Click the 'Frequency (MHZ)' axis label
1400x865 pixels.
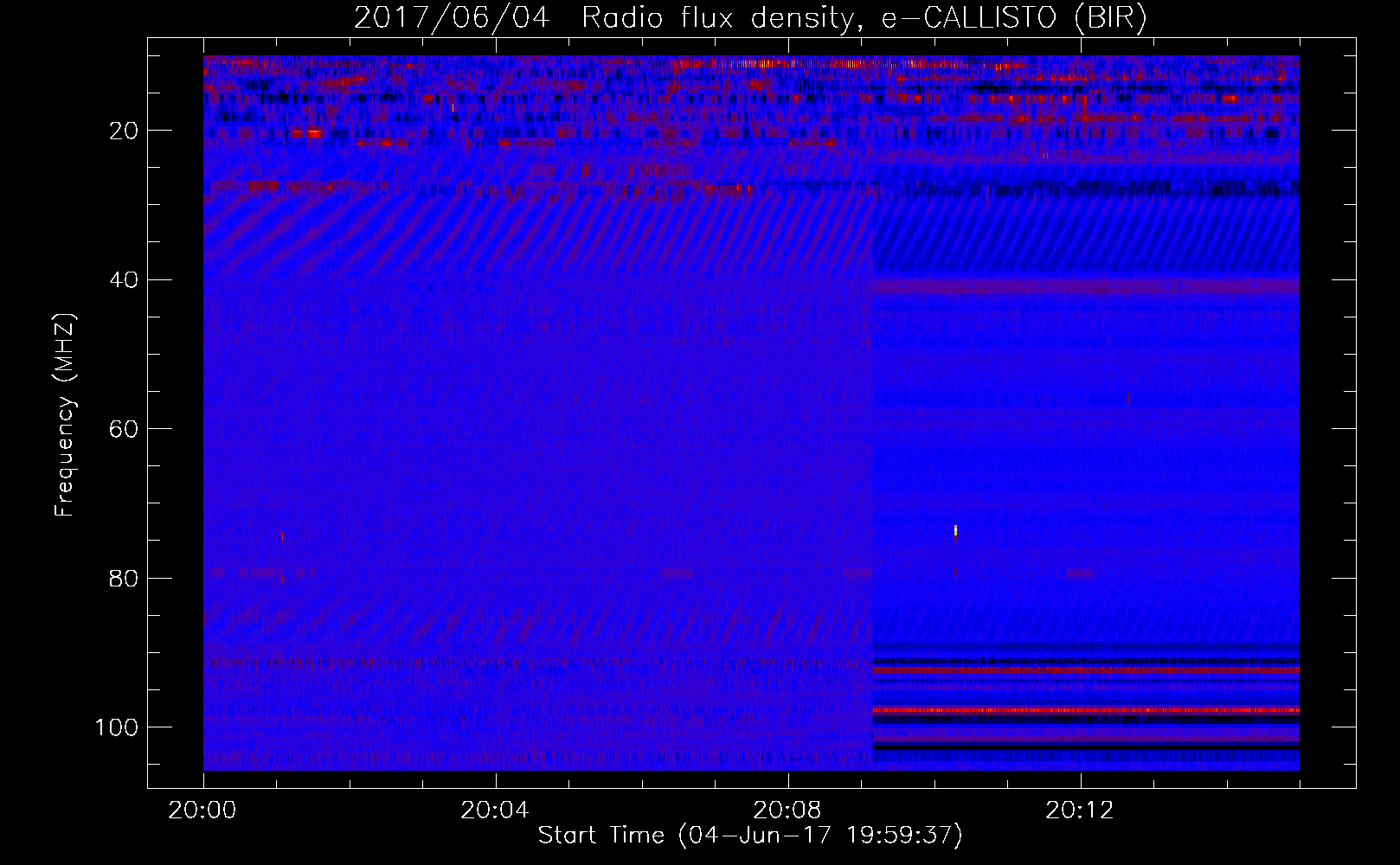tap(65, 414)
